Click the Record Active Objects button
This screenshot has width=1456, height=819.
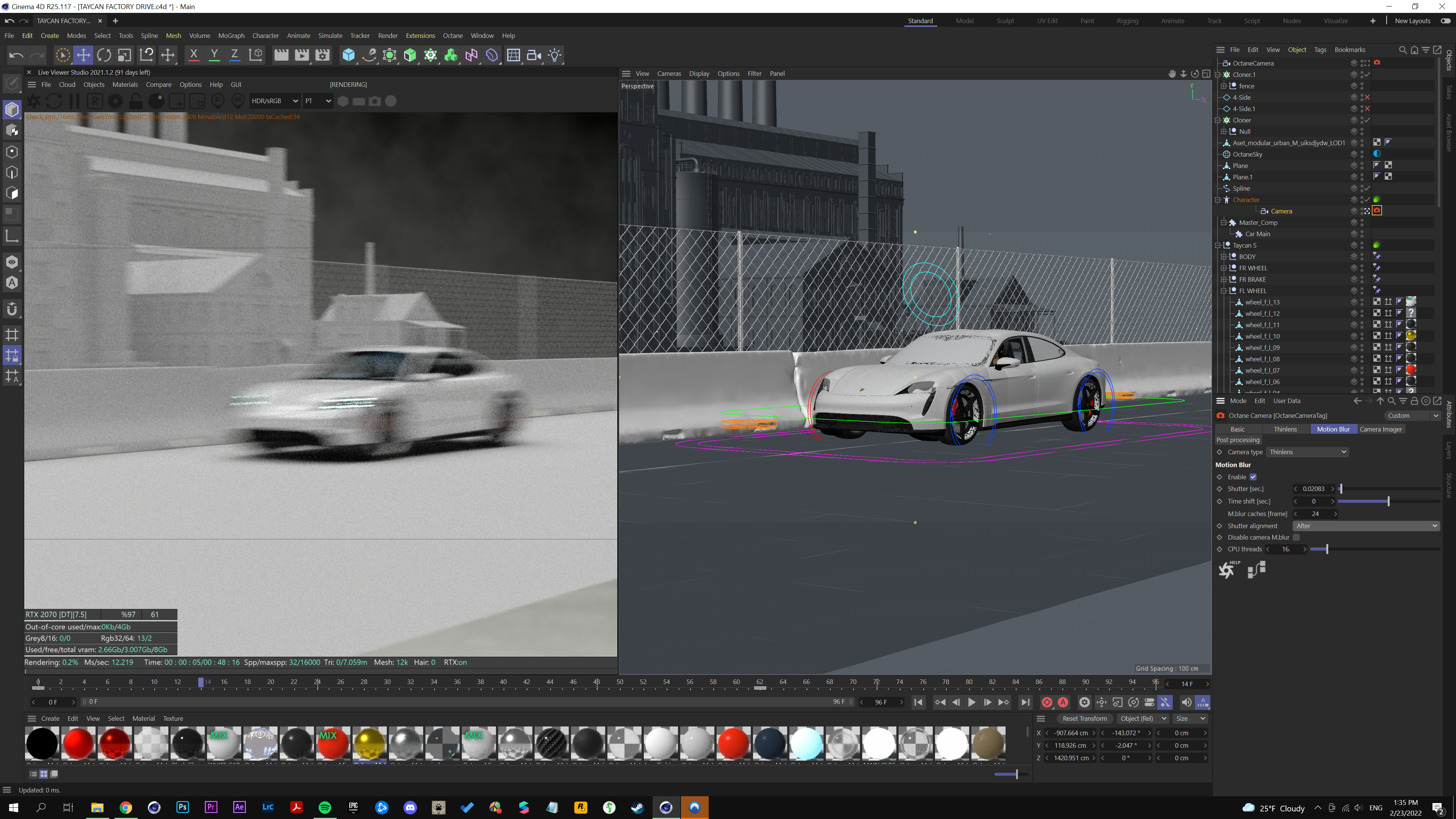[1047, 702]
